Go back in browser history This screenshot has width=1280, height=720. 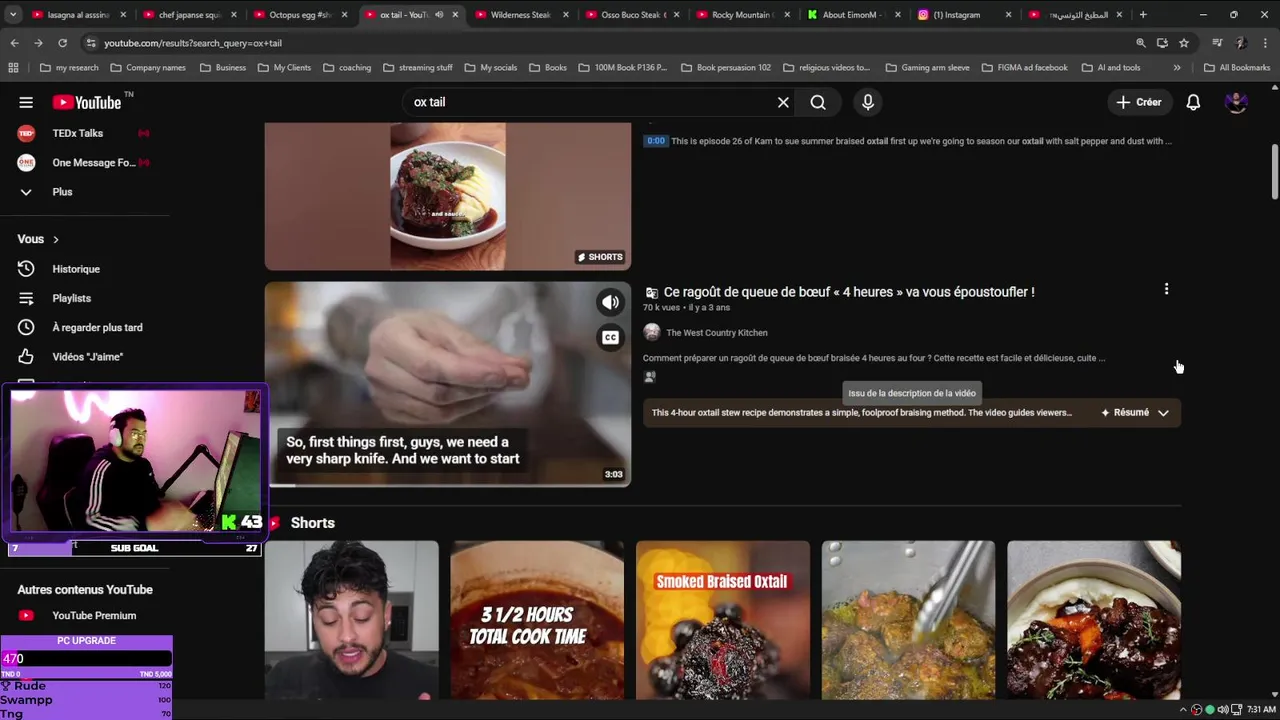(x=14, y=43)
